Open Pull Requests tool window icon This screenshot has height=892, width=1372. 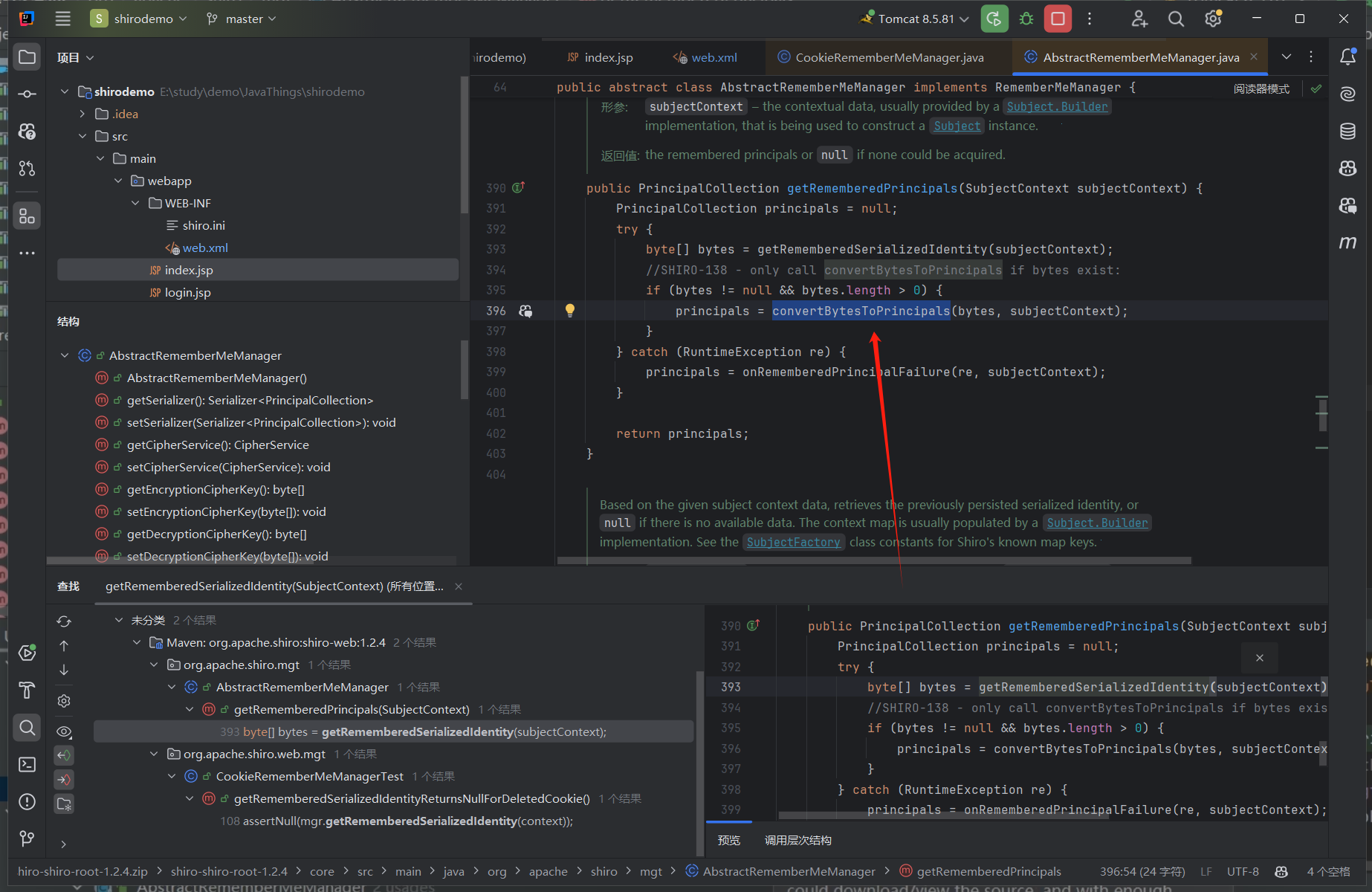coord(27,169)
